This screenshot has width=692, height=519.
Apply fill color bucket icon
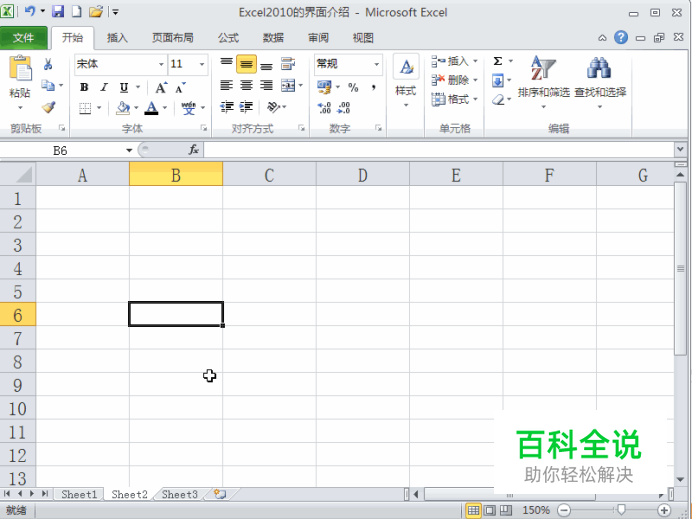tap(123, 108)
